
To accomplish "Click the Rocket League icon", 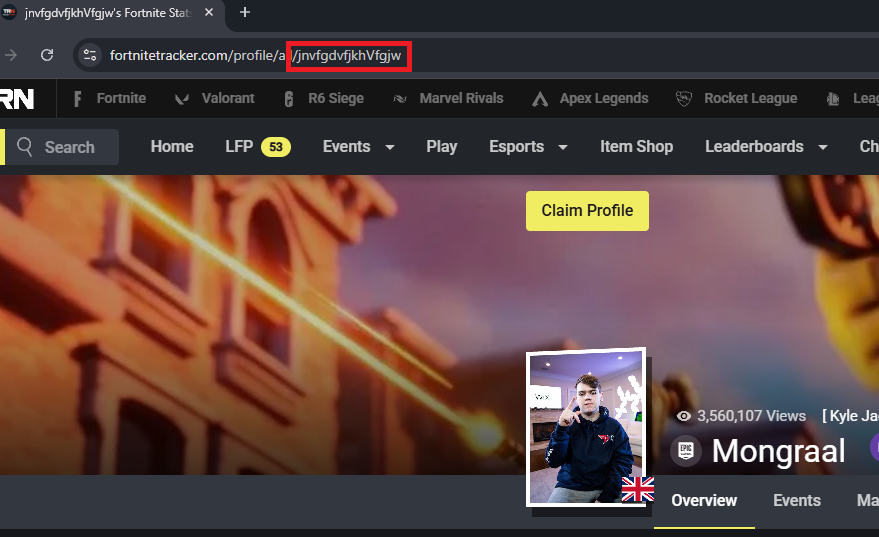I will tap(684, 99).
